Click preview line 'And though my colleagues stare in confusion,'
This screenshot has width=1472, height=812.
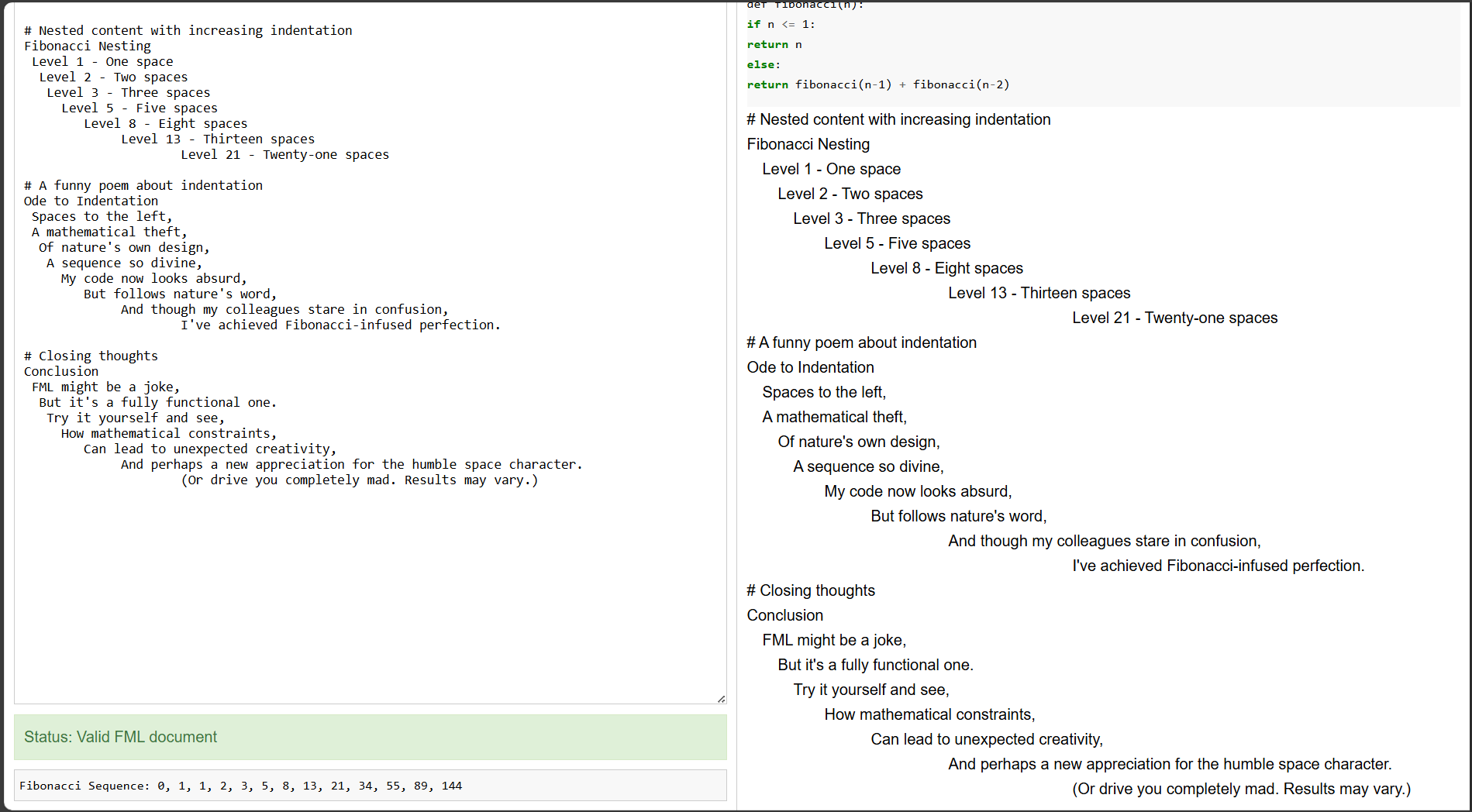(x=1105, y=541)
